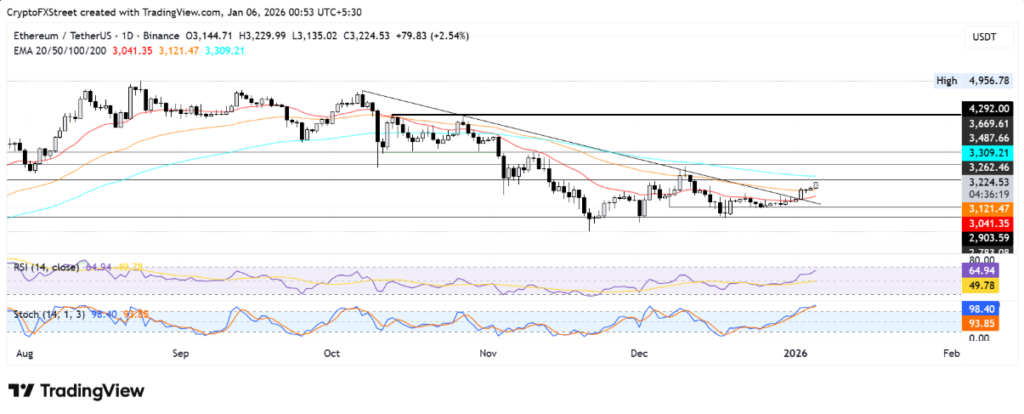Click the High 4,956.78 label
The width and height of the screenshot is (1024, 414).
(974, 79)
